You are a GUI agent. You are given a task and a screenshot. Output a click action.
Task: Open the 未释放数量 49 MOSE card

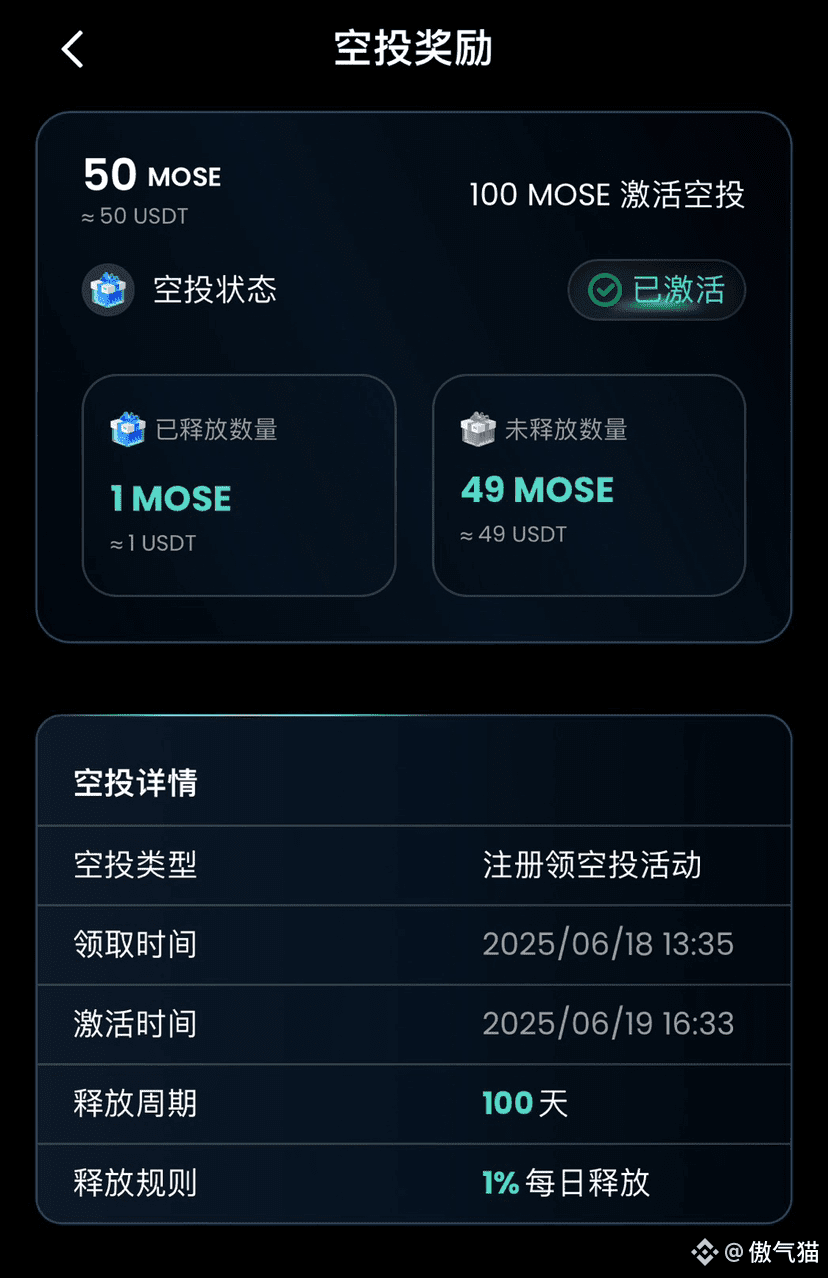point(589,485)
